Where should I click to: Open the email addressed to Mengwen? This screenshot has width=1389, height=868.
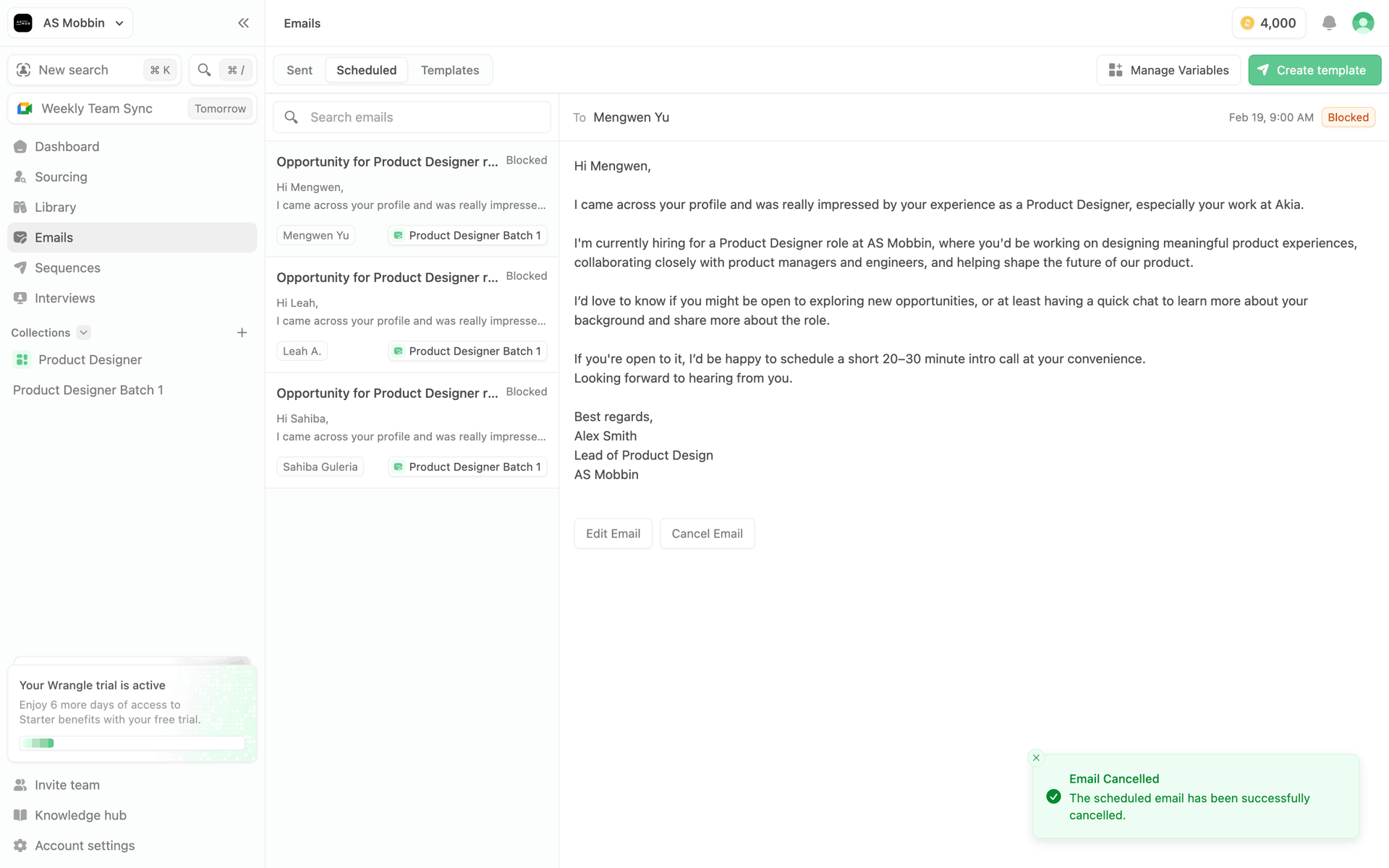412,199
